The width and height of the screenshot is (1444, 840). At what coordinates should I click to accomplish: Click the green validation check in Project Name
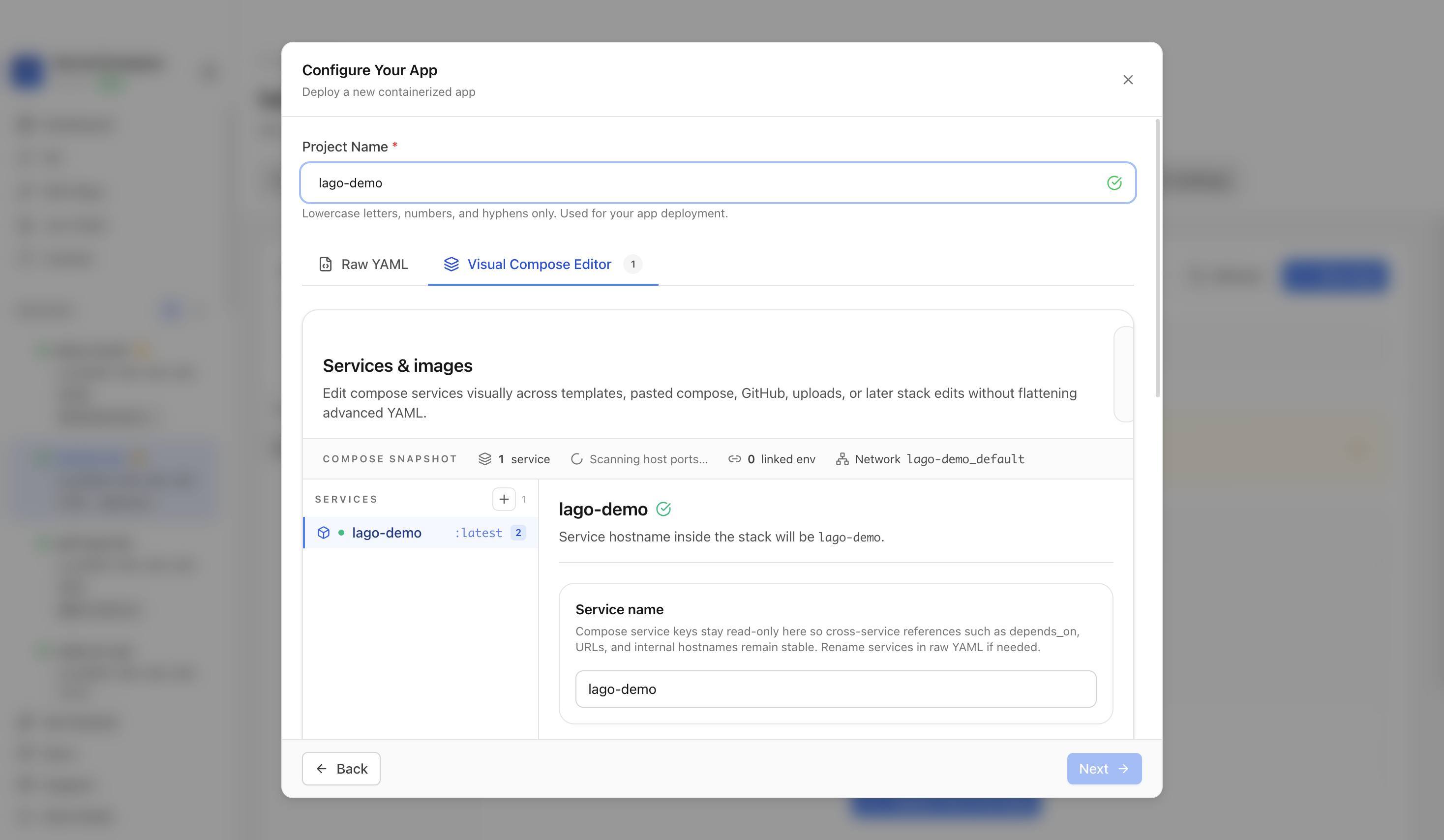pos(1114,183)
